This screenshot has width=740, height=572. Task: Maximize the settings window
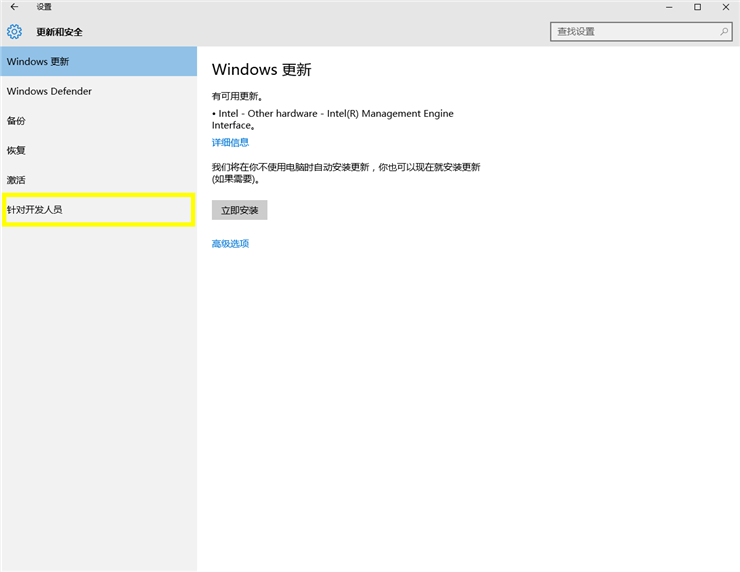pos(698,7)
